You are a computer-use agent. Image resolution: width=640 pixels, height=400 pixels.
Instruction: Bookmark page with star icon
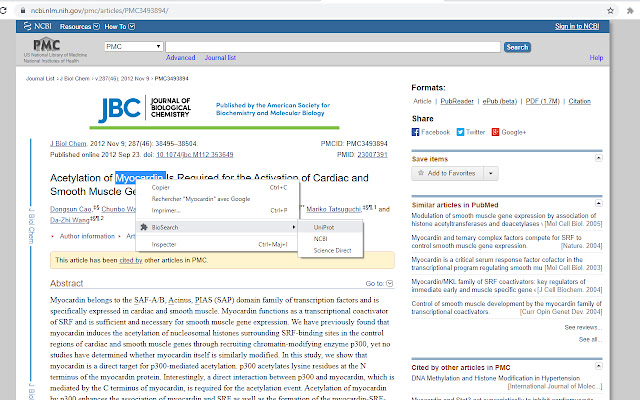click(x=610, y=11)
